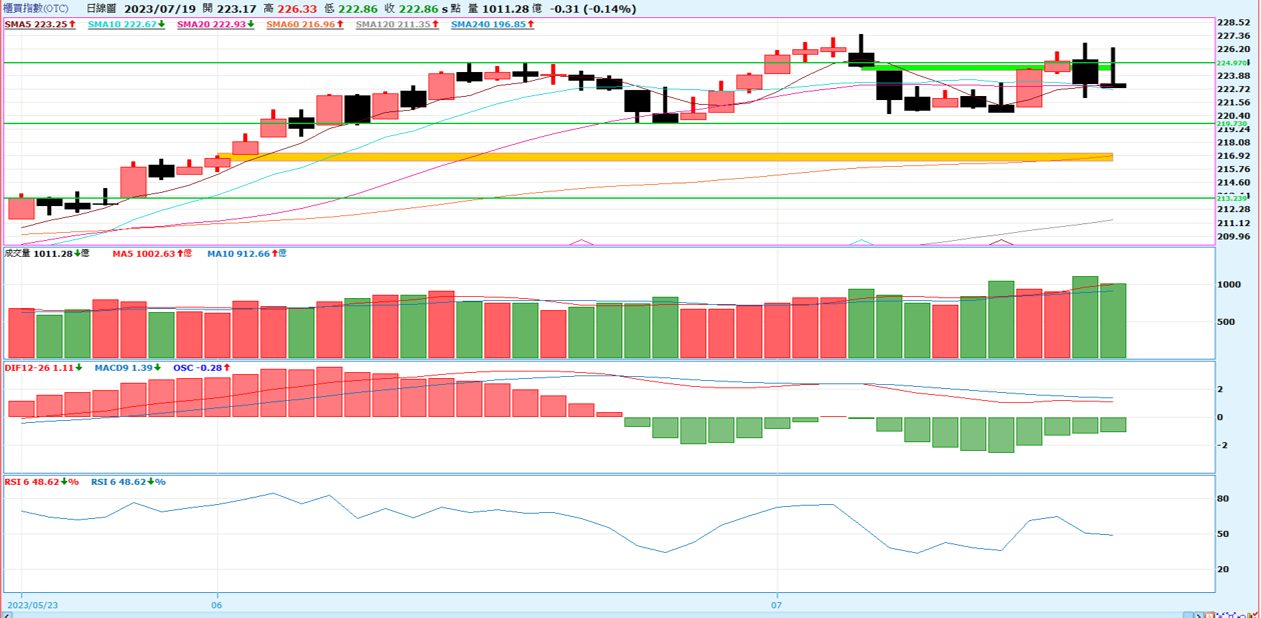Click the 218.08 price axis label
This screenshot has height=618, width=1261.
tap(1233, 143)
